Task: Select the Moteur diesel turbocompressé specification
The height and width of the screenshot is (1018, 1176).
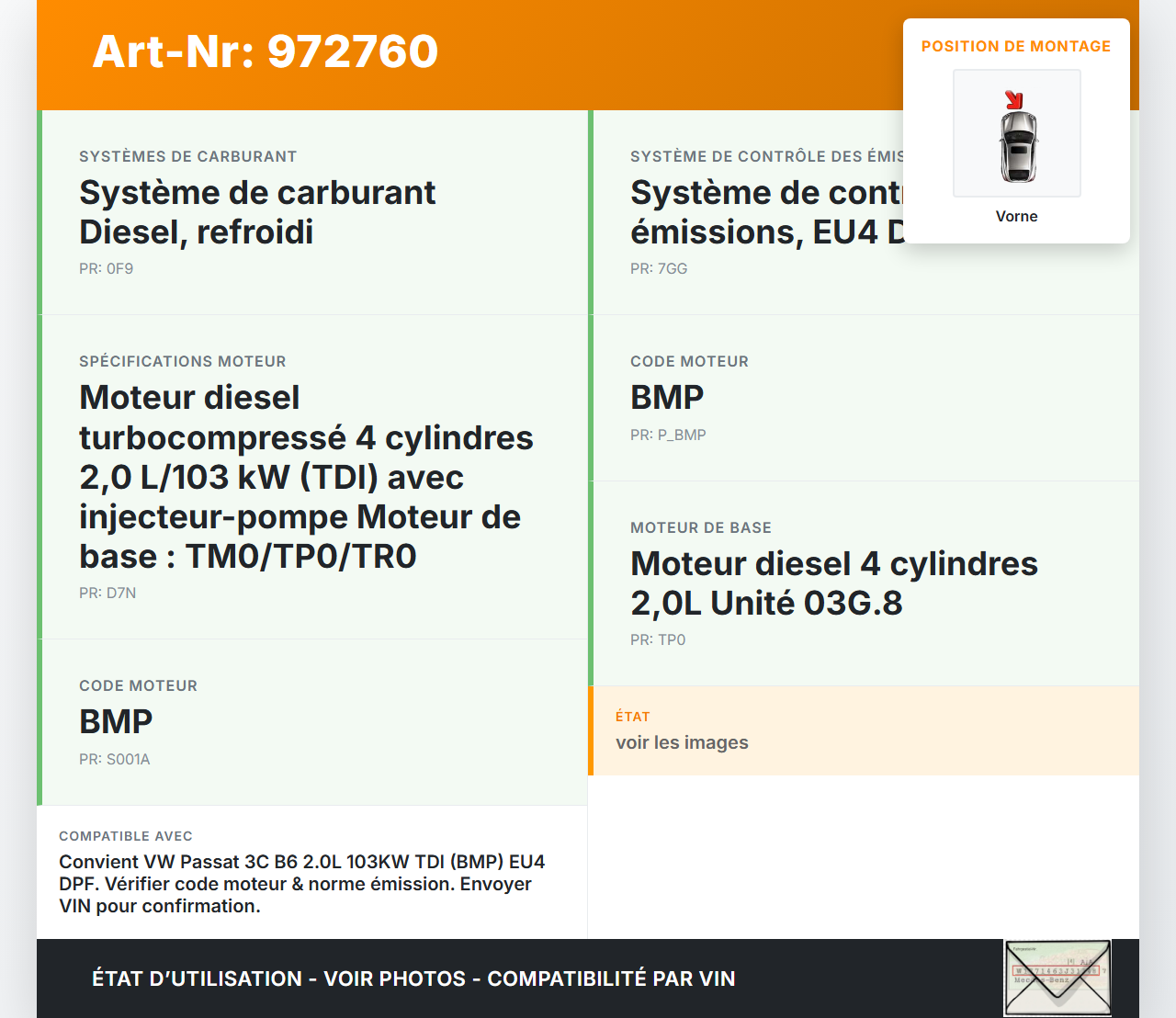Action: 306,477
